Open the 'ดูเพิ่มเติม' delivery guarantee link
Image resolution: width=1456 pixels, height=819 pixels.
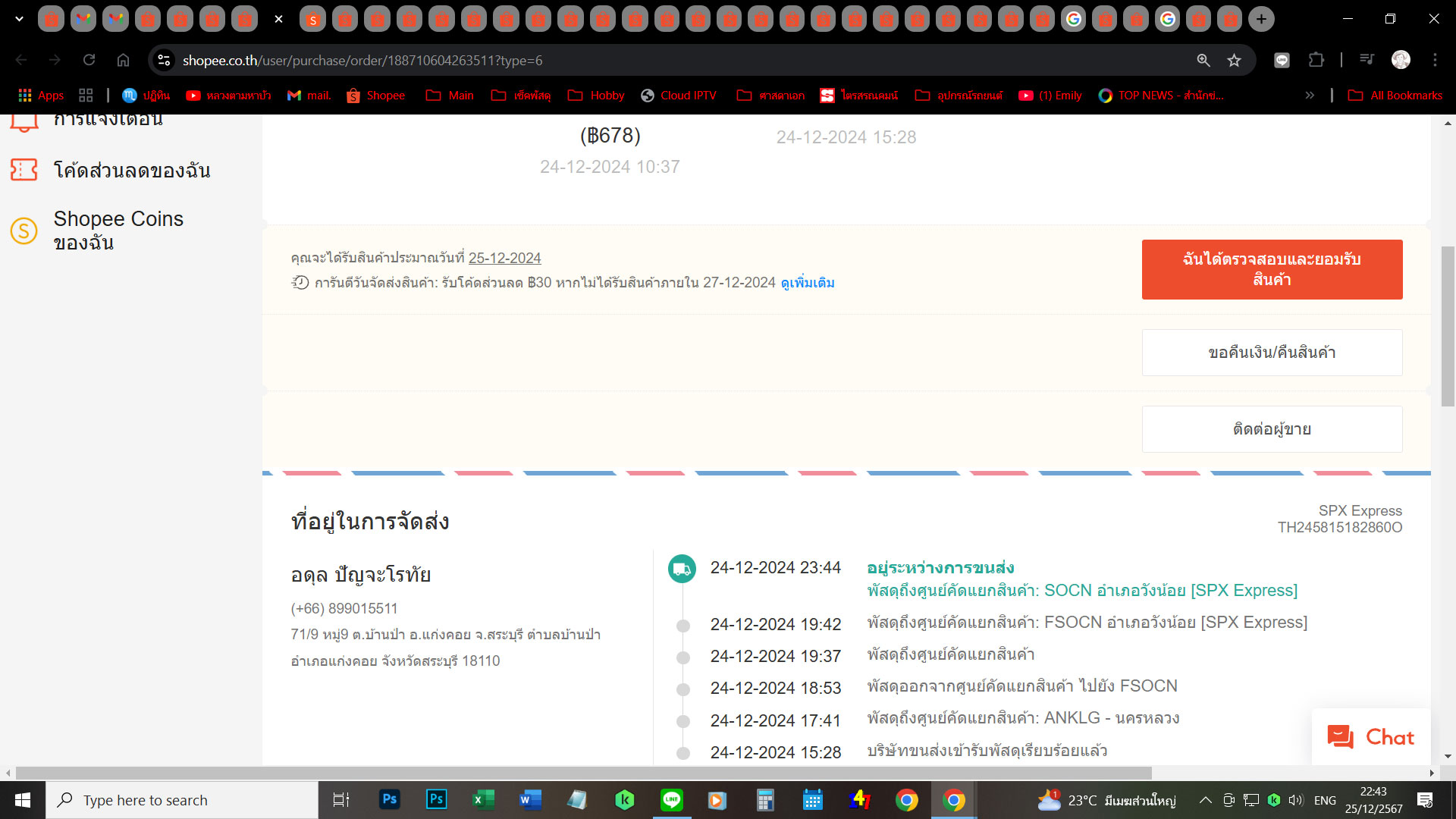pos(807,283)
